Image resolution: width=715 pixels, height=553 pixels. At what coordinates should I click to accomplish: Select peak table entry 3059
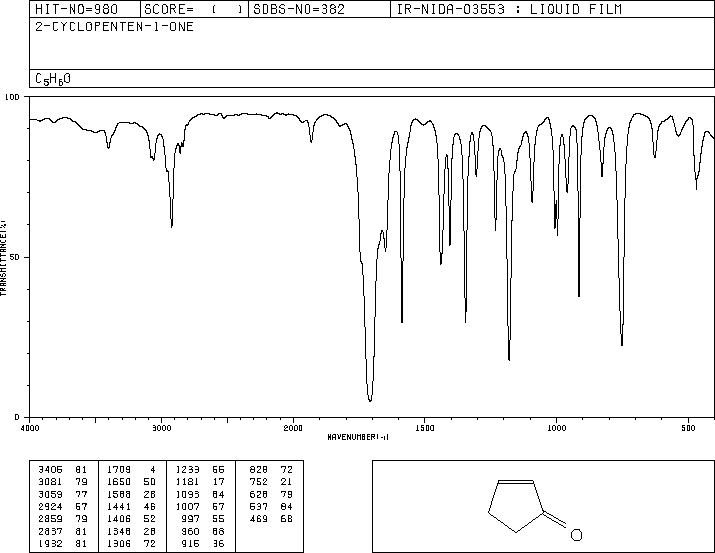50,494
